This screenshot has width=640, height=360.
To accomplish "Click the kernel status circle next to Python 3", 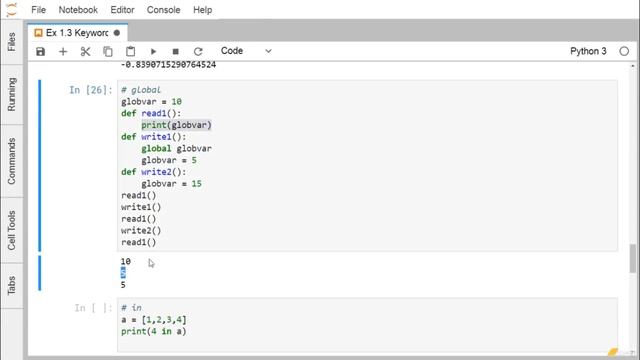I will click(624, 51).
